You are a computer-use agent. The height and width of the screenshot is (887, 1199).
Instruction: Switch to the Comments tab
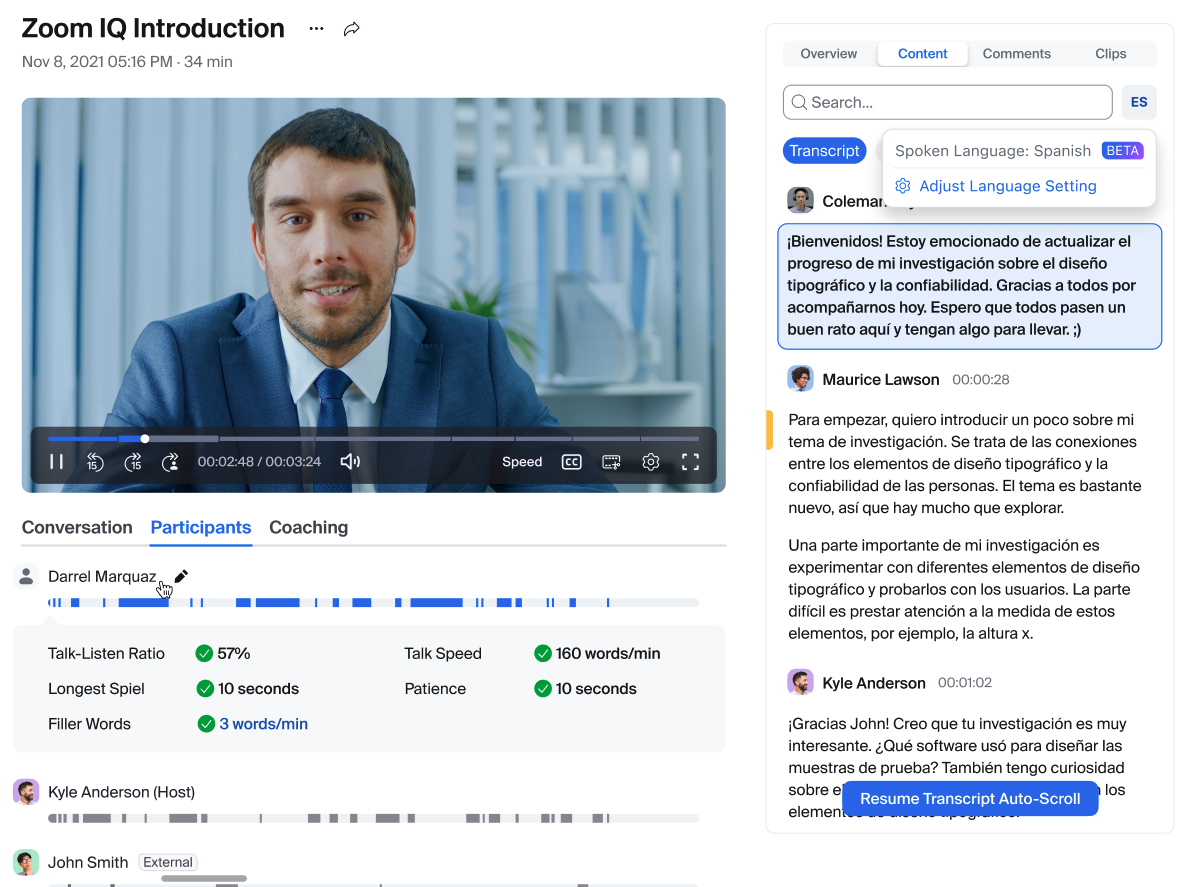tap(1016, 53)
